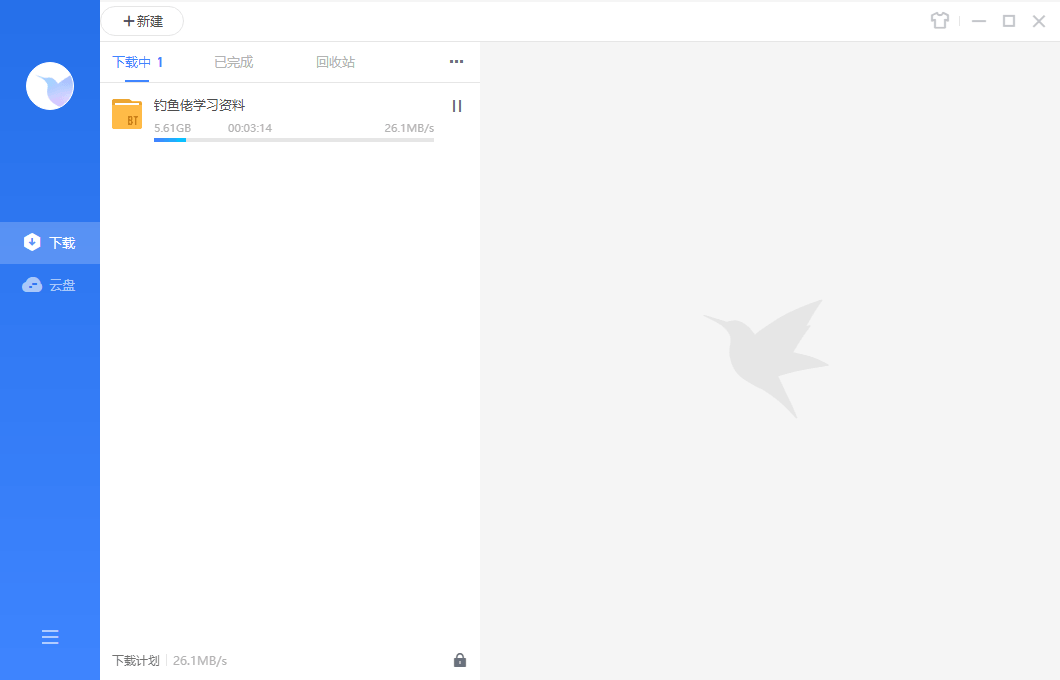Expand the three-dot more options menu
This screenshot has height=680, width=1060.
456,62
